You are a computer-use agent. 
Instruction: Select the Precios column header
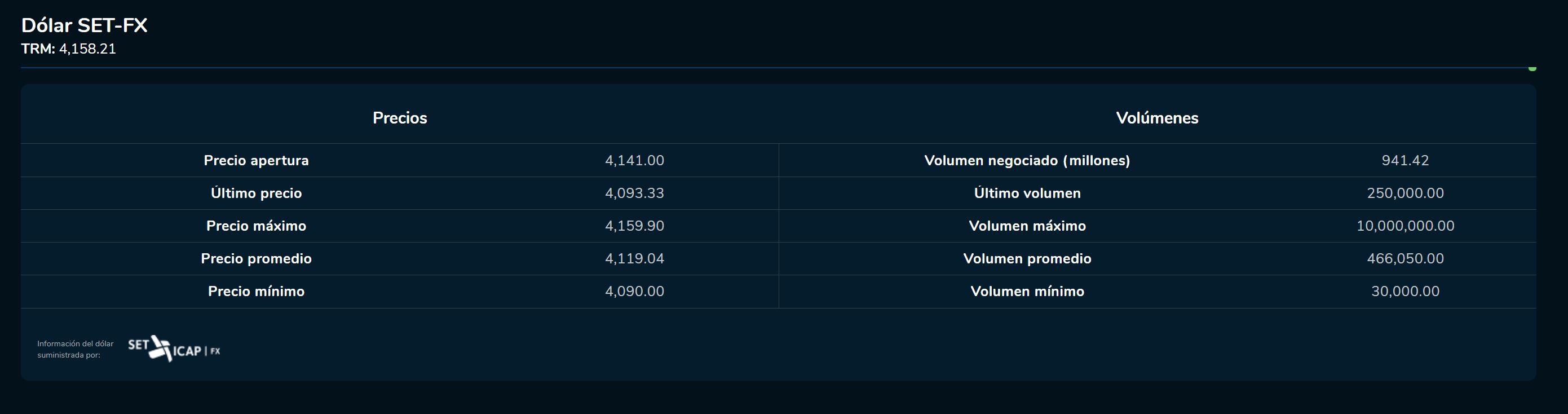[x=400, y=118]
